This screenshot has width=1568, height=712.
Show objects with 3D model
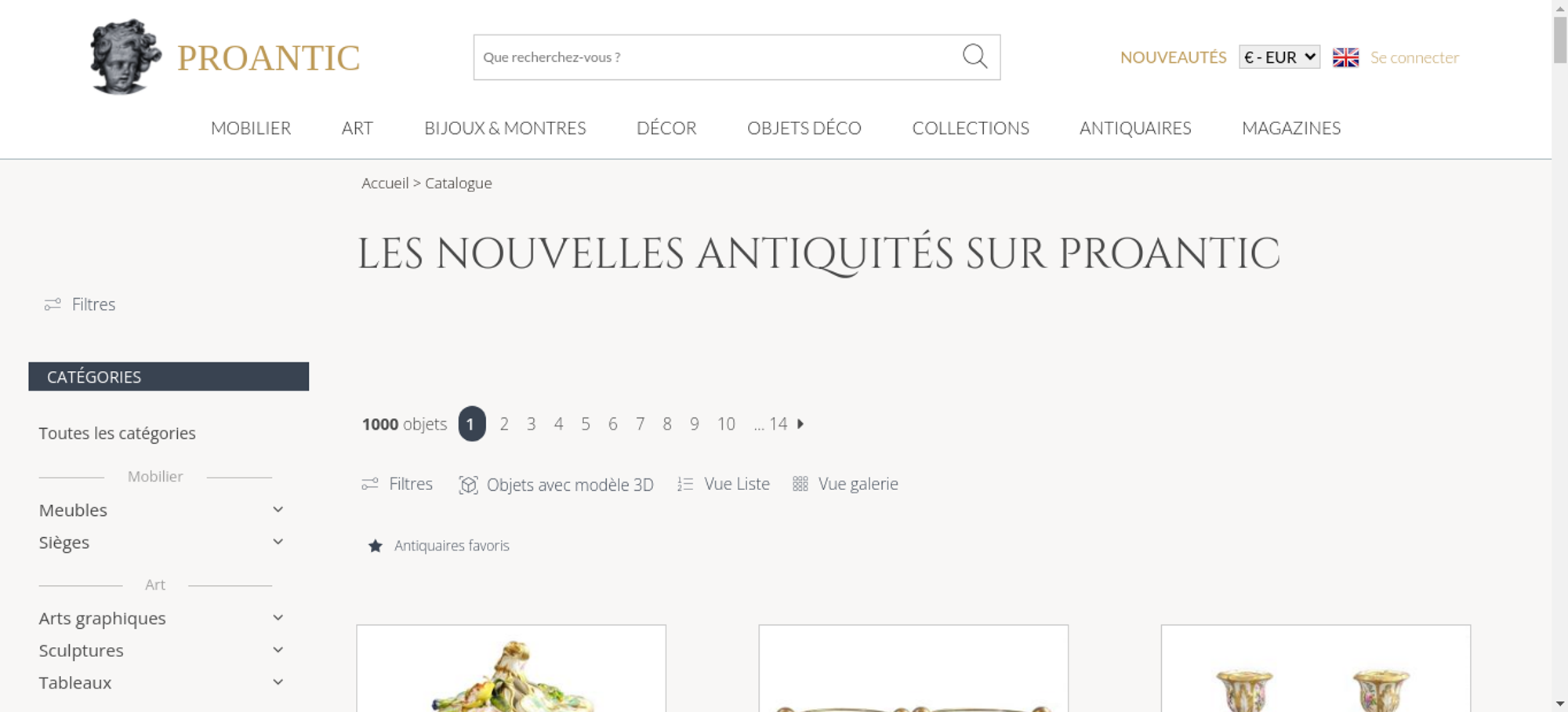556,485
